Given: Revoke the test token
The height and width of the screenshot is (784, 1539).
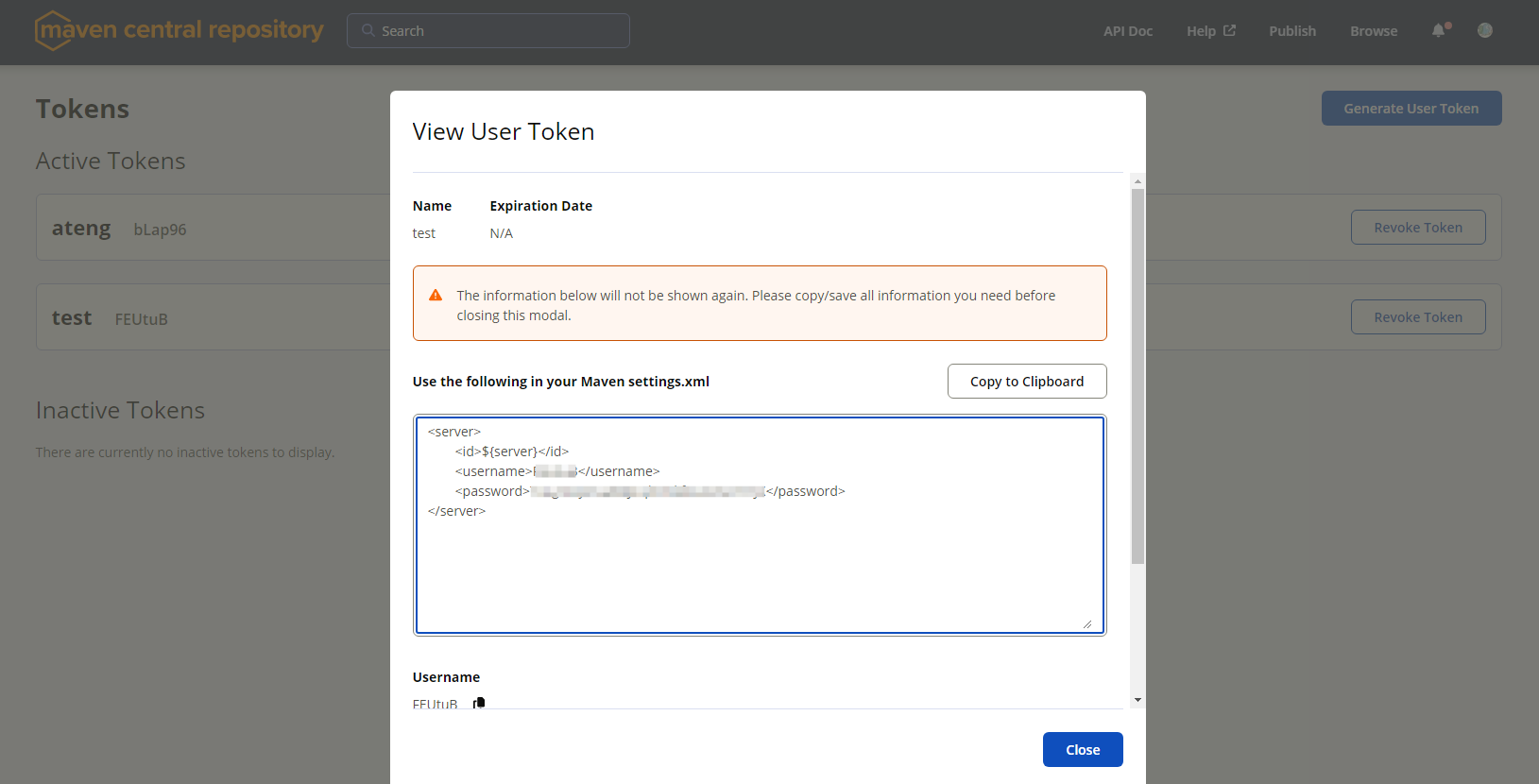Looking at the screenshot, I should click(1417, 317).
